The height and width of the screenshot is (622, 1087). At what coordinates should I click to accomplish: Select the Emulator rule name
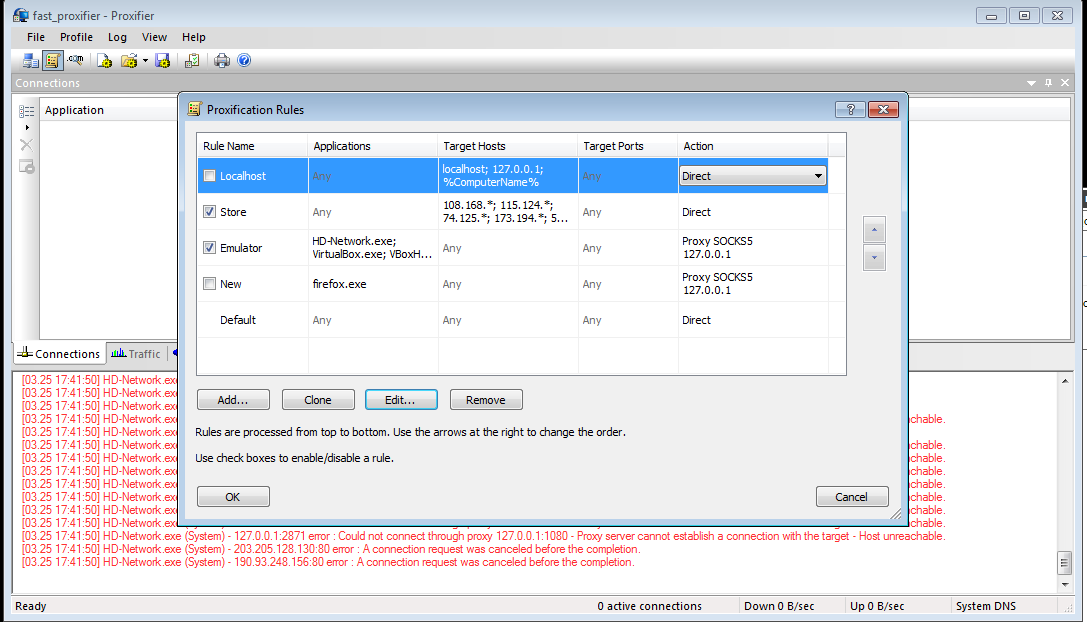pyautogui.click(x=241, y=248)
